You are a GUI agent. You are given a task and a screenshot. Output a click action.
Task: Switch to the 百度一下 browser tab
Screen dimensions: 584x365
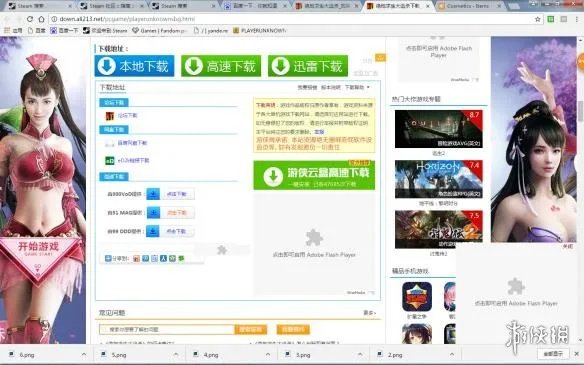pyautogui.click(x=255, y=6)
